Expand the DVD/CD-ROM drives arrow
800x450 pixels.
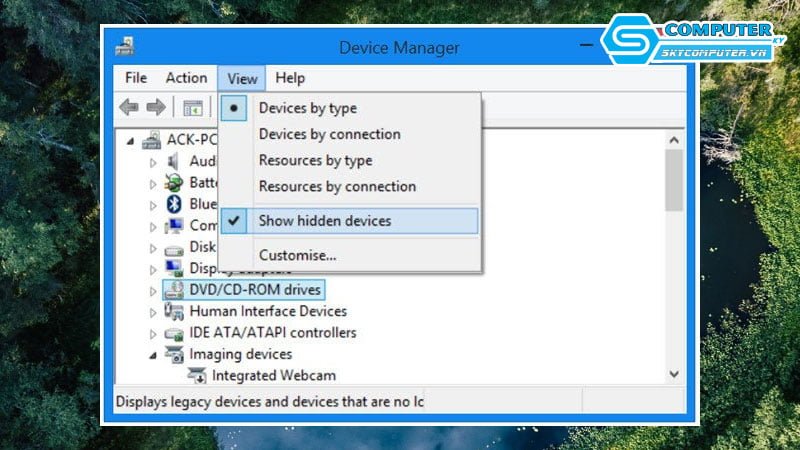click(153, 291)
